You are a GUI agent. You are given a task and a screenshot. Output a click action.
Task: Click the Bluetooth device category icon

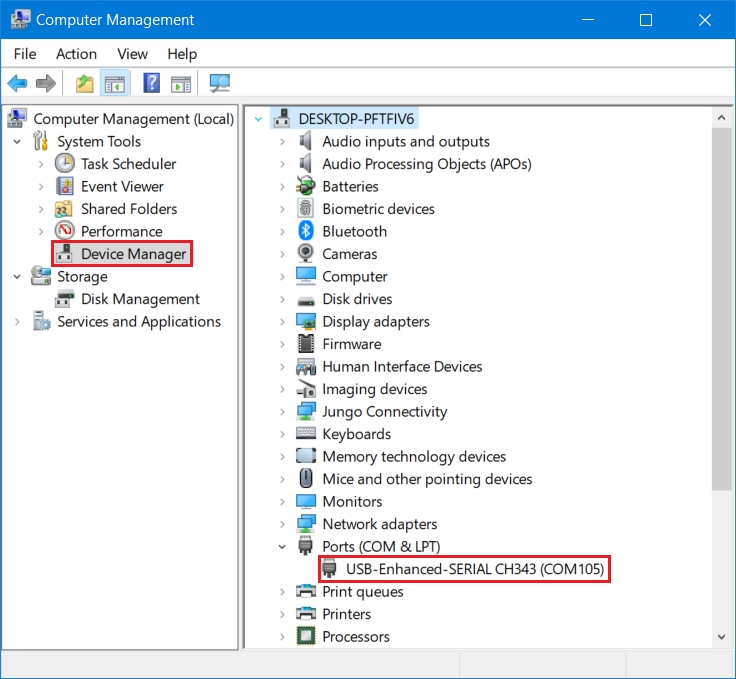coord(306,231)
